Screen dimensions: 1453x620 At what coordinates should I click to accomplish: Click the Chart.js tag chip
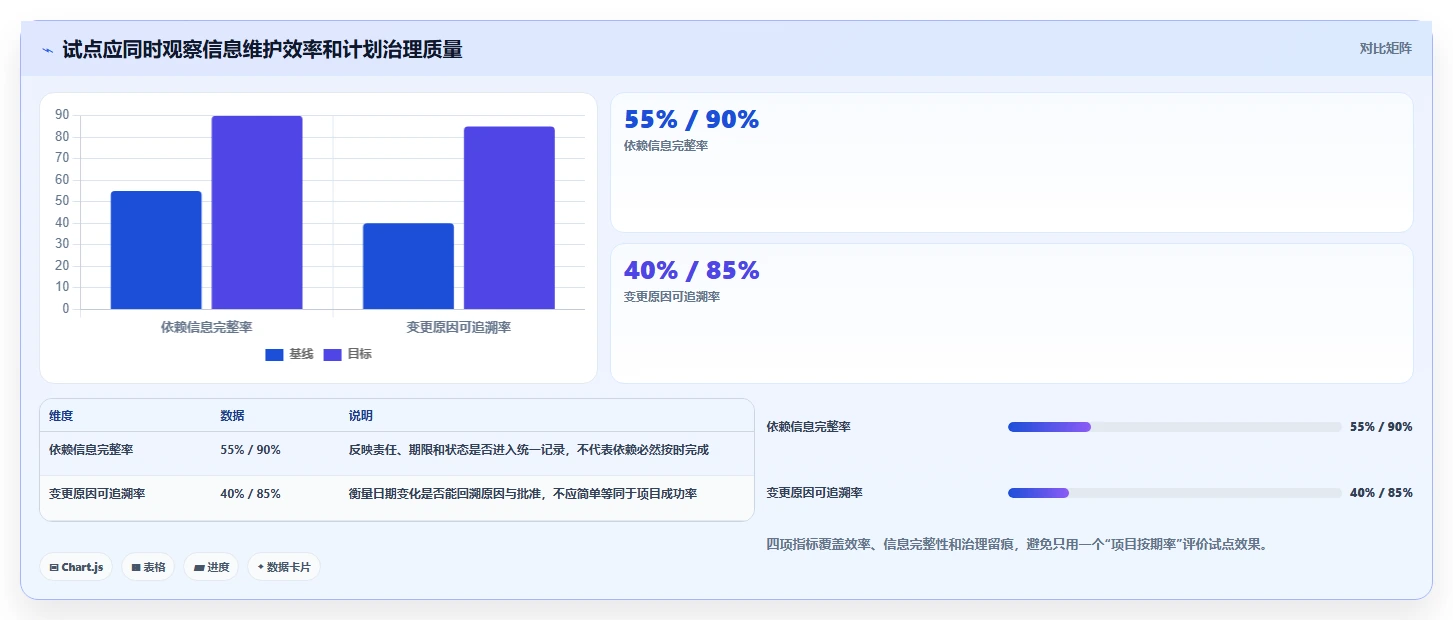(x=76, y=567)
